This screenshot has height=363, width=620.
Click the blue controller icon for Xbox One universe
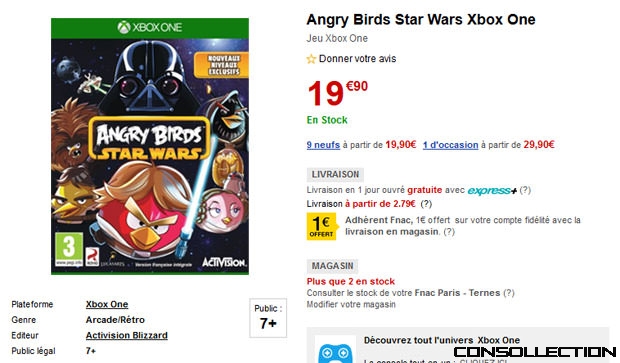[x=335, y=352]
